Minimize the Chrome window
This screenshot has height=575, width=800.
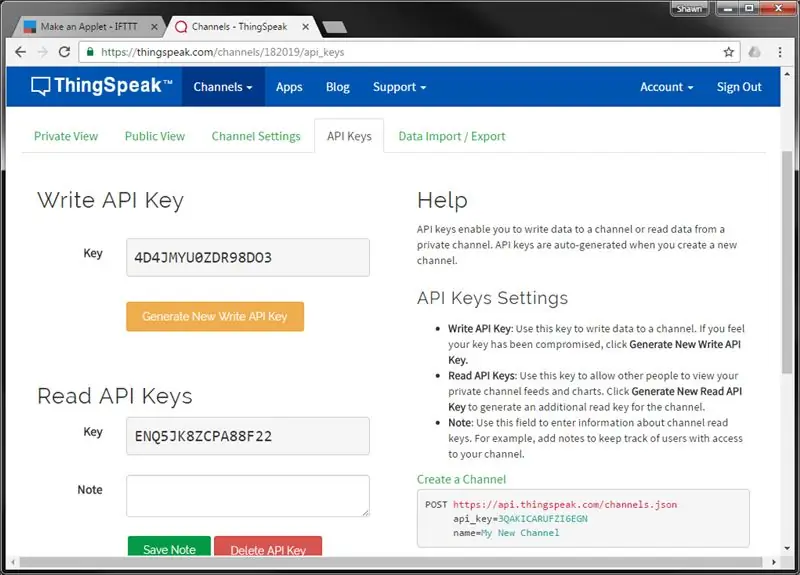[x=728, y=9]
